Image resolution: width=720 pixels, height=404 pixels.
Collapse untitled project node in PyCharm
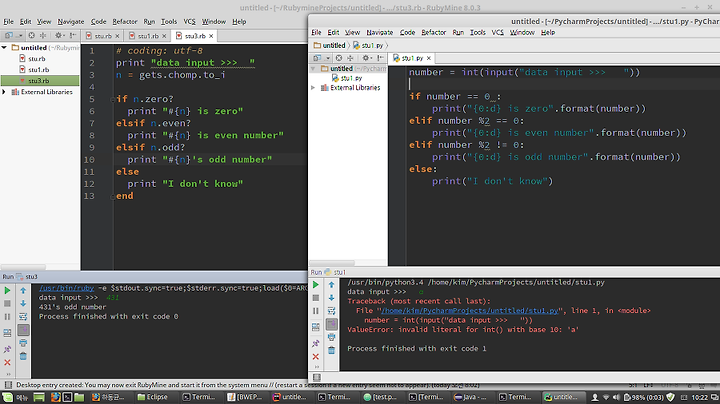pos(313,68)
